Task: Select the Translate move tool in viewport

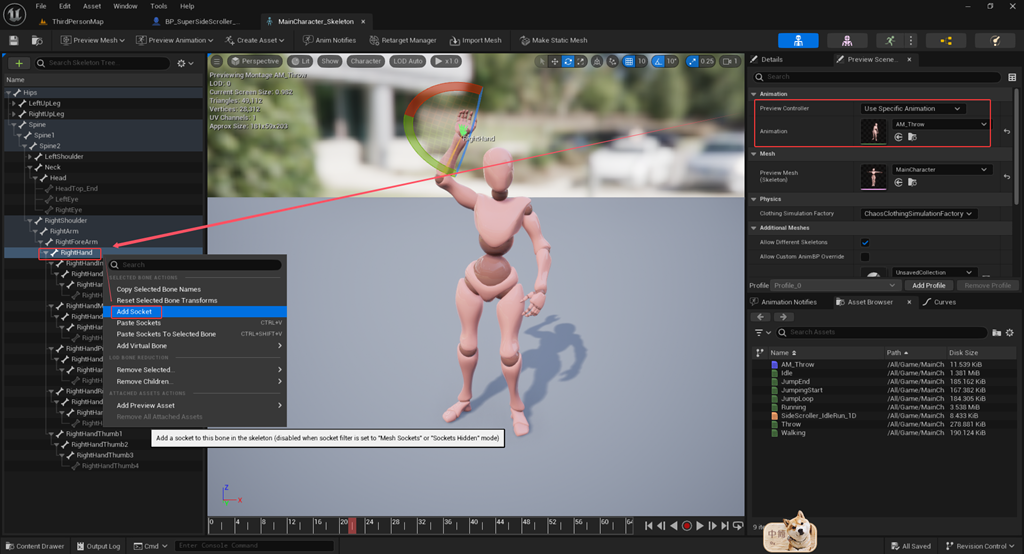Action: (x=554, y=61)
